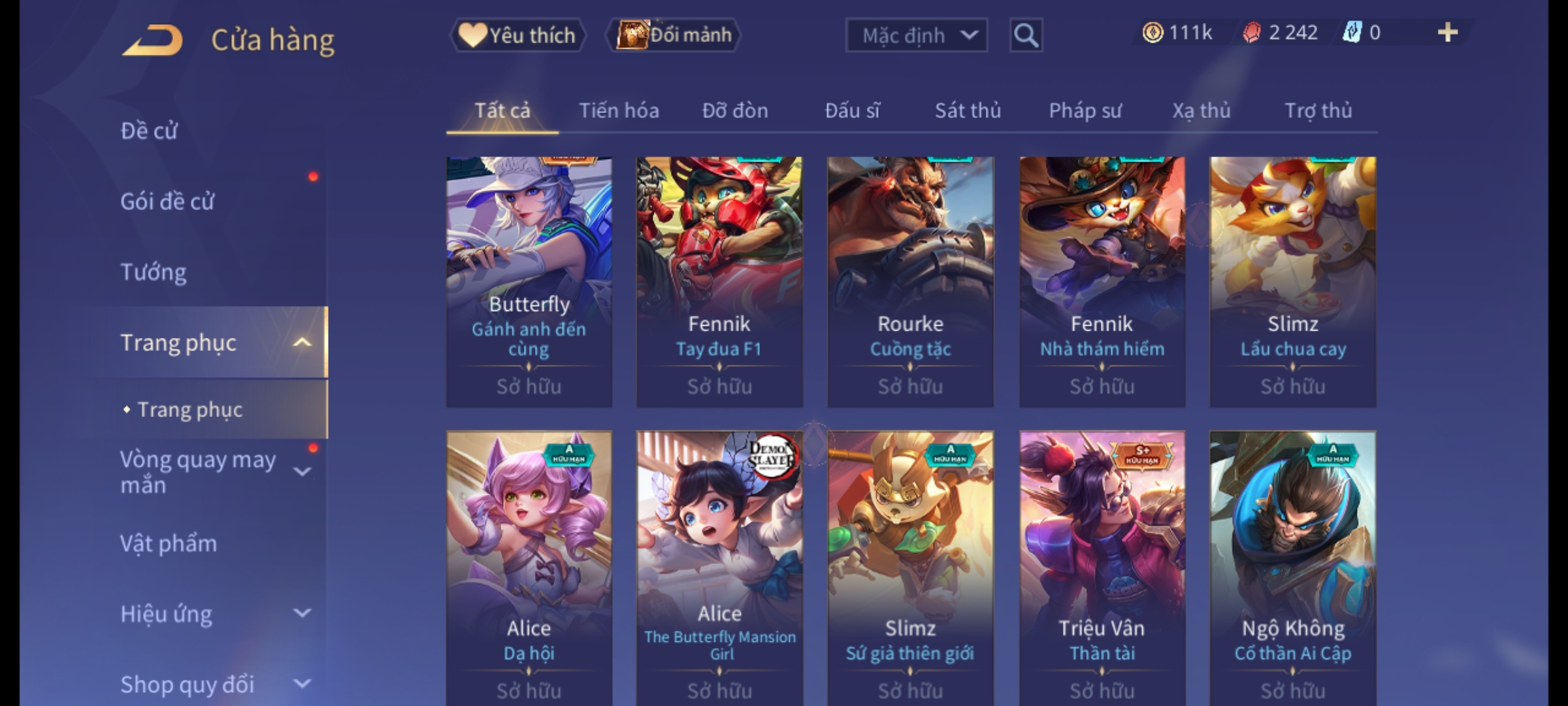Tap the plus icon to add currency
Viewport: 1568px width, 706px height.
(1448, 33)
